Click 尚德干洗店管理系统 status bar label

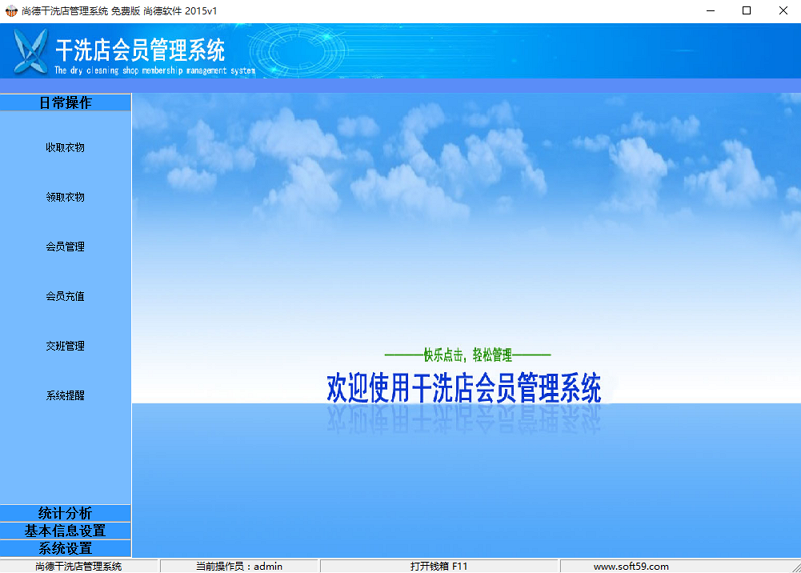[78, 566]
